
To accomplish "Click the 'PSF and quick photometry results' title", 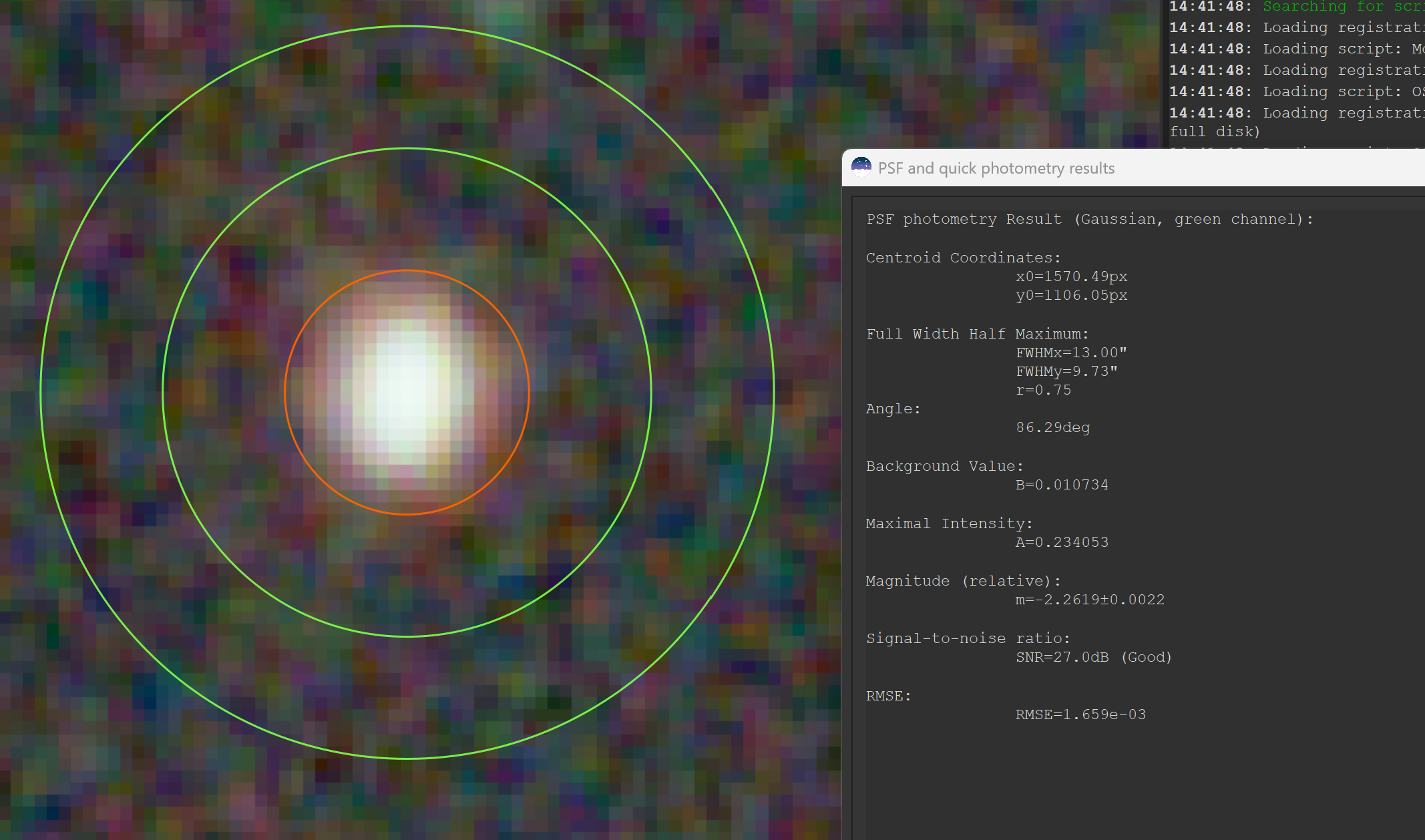I will pyautogui.click(x=996, y=168).
